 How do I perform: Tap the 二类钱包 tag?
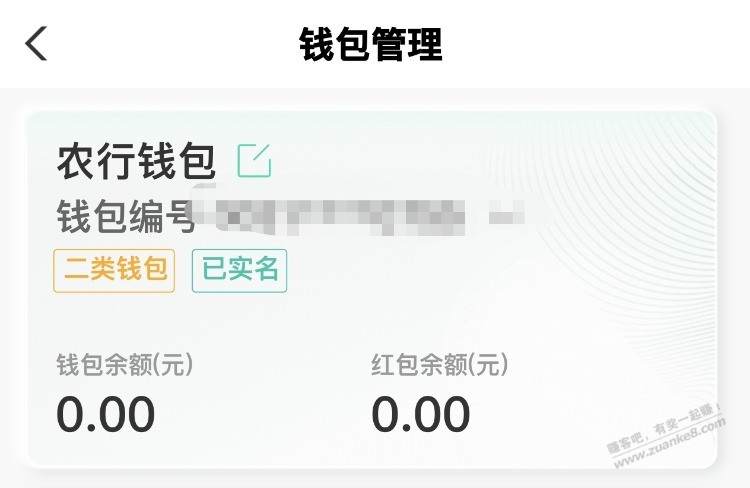[x=114, y=270]
